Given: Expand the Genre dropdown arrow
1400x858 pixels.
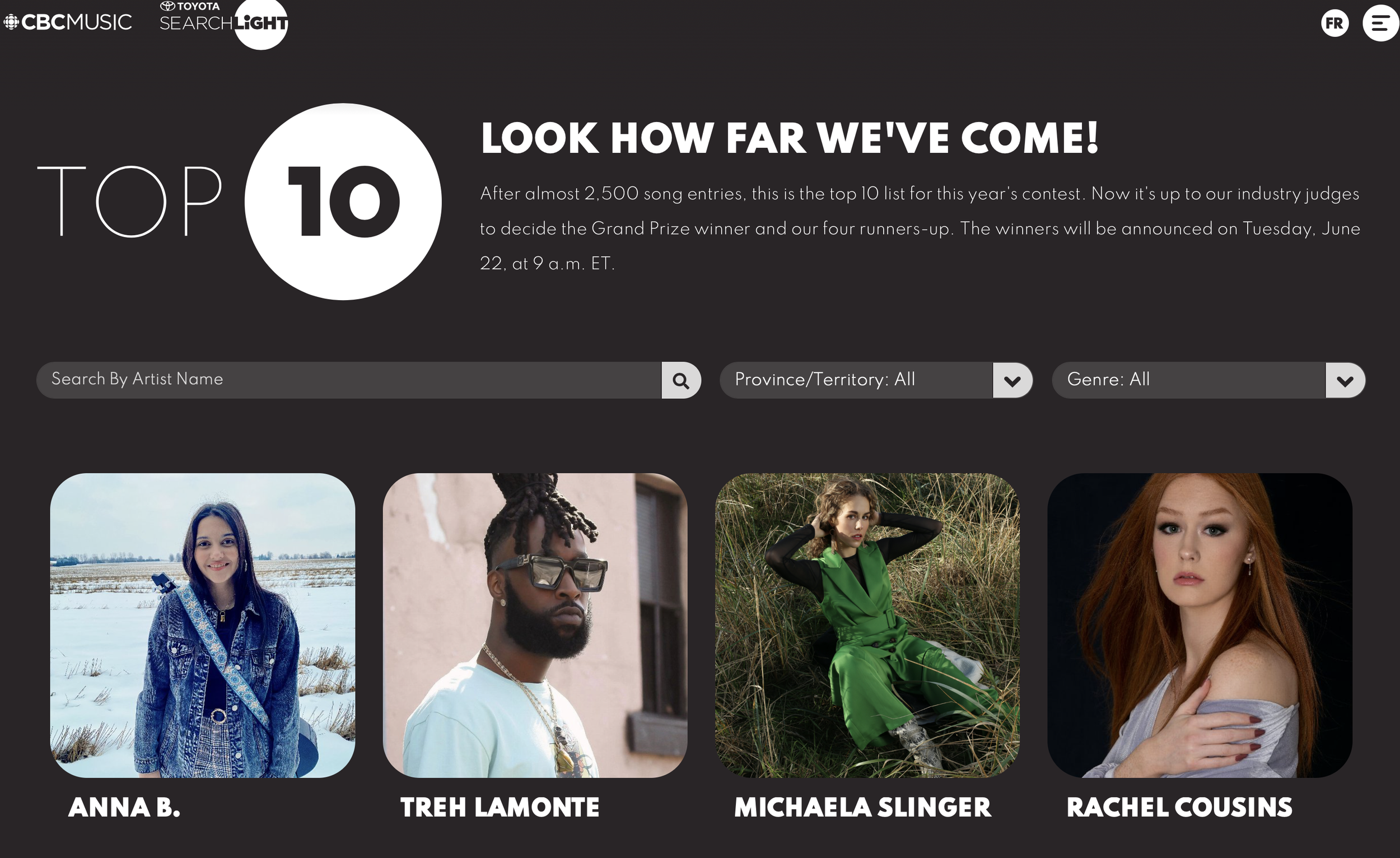Looking at the screenshot, I should pyautogui.click(x=1345, y=380).
